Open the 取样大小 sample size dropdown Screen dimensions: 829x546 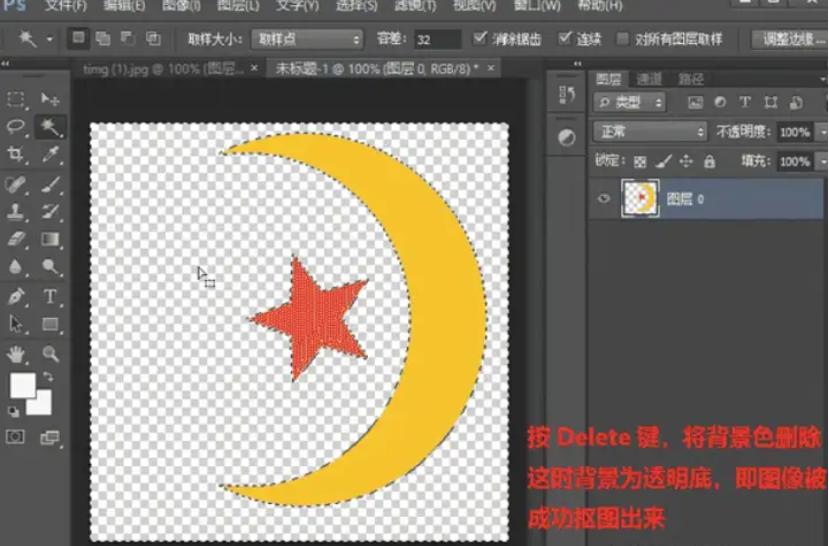click(x=306, y=39)
